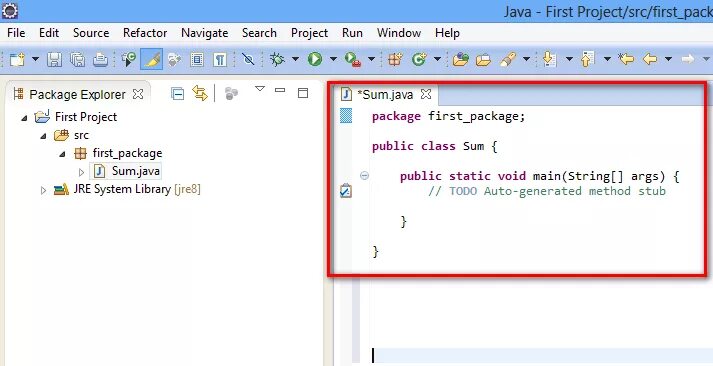Open the Window menu
Viewport: 713px width, 366px height.
(399, 33)
